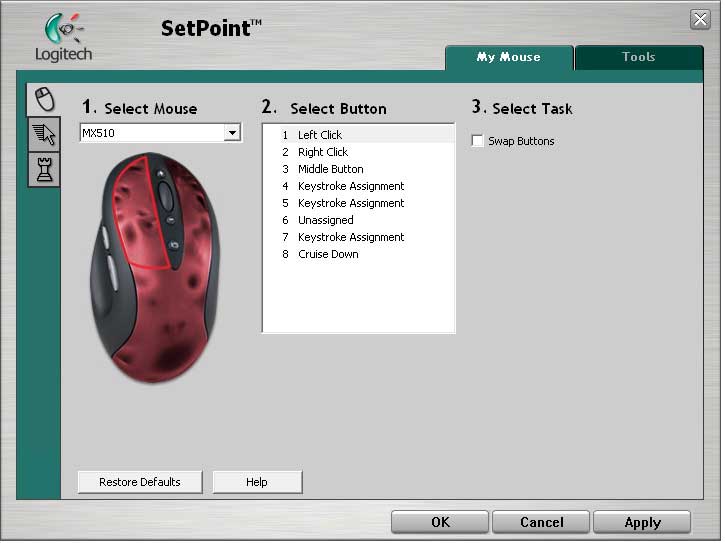Switch to the Tools tab
Screen dimensions: 725x543
639,57
